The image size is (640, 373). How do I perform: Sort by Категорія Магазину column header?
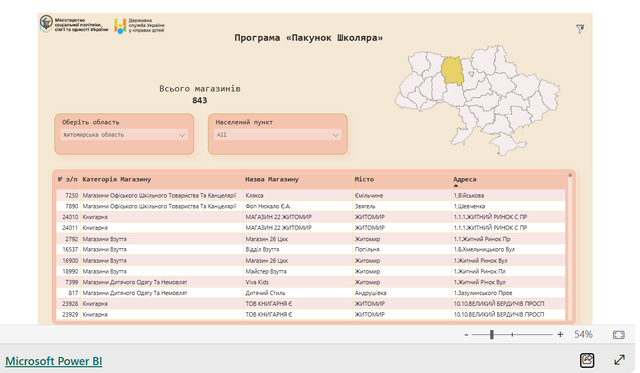(117, 179)
